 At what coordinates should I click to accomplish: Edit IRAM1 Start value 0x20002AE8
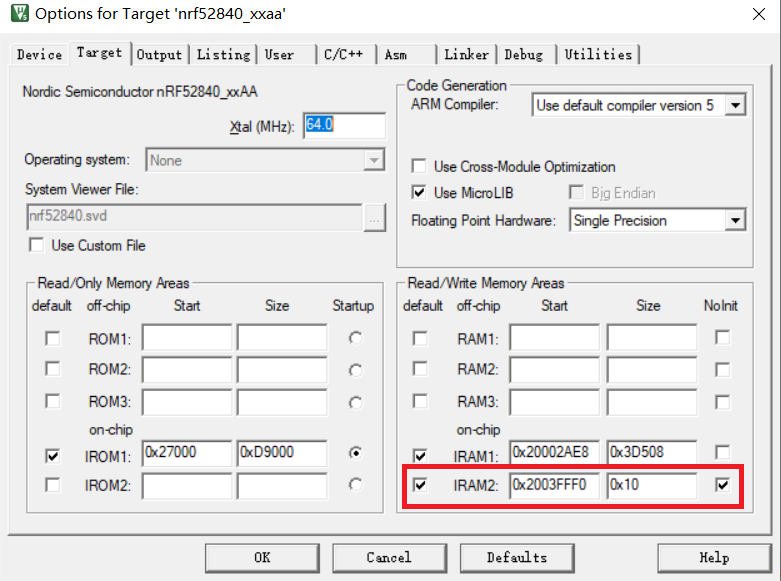click(x=554, y=453)
